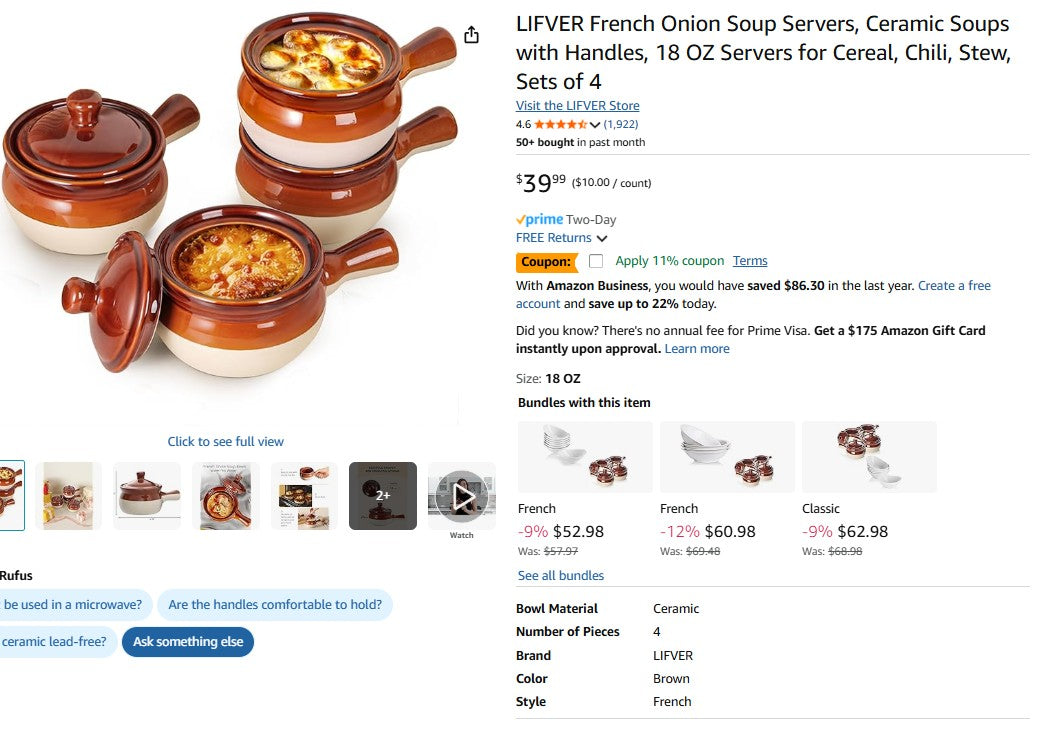The image size is (1042, 729).
Task: Open the 1,922 ratings link
Action: coord(620,124)
